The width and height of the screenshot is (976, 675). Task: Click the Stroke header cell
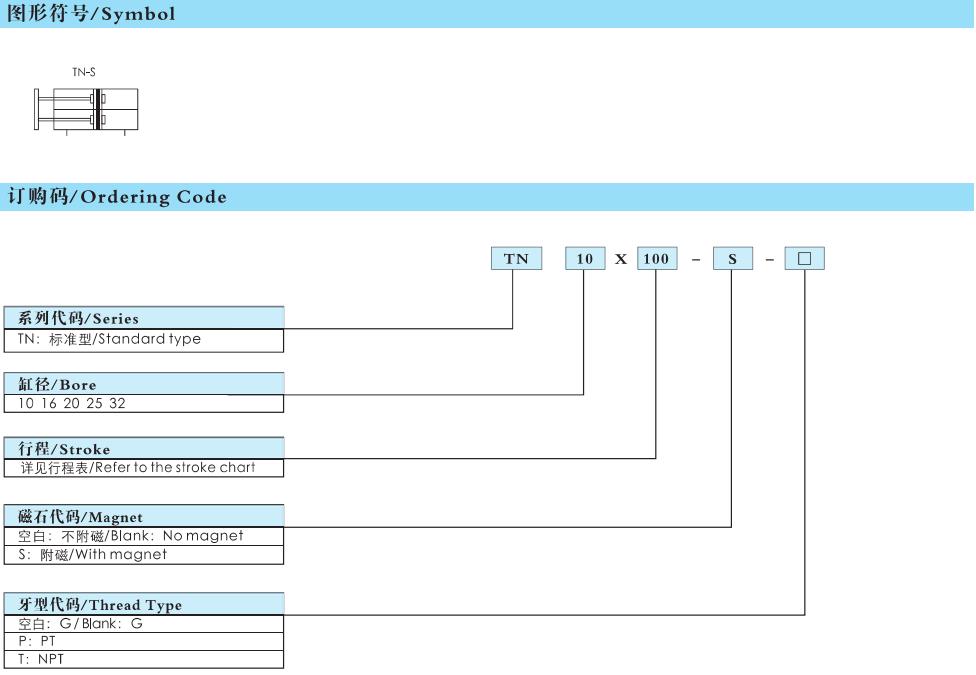tap(143, 449)
